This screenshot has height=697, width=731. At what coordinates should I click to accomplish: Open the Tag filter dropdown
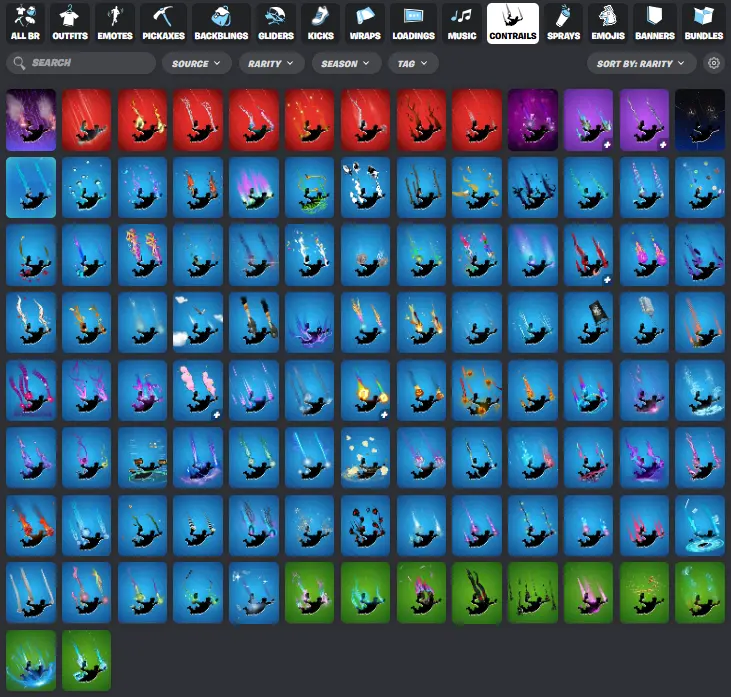413,63
